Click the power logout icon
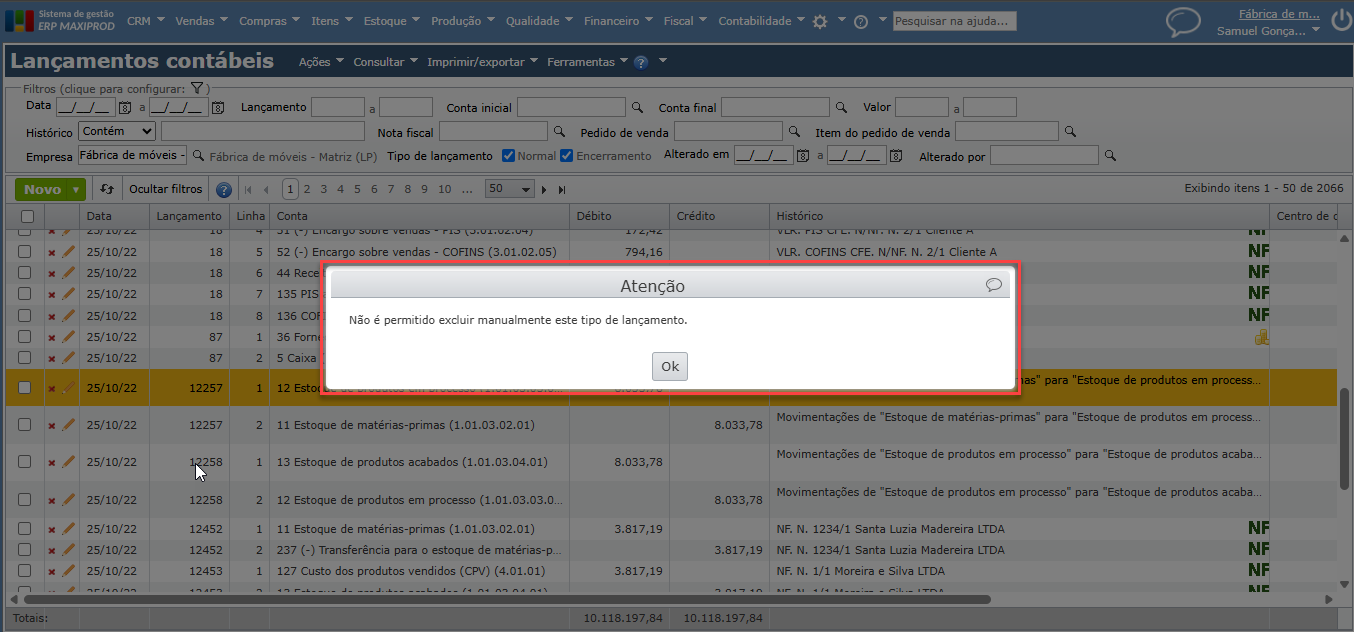Viewport: 1354px width, 632px height. pyautogui.click(x=1341, y=19)
